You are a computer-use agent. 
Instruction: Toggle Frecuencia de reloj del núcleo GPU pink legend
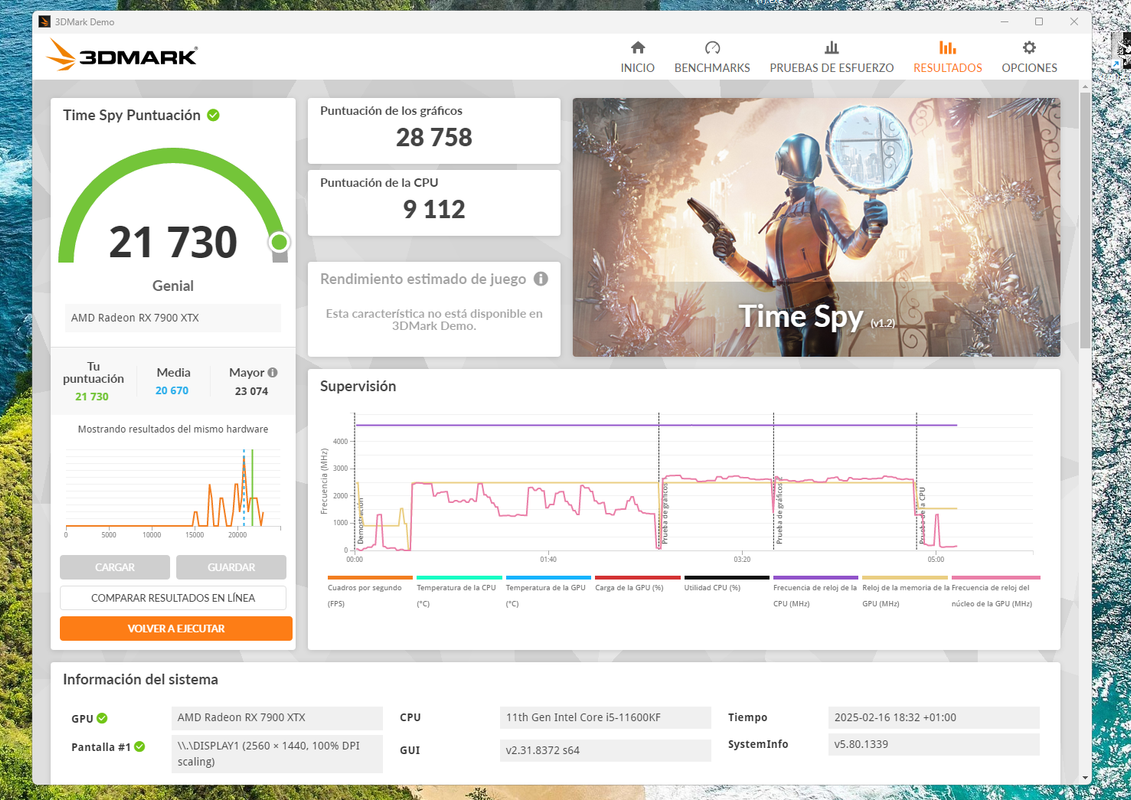pos(995,592)
